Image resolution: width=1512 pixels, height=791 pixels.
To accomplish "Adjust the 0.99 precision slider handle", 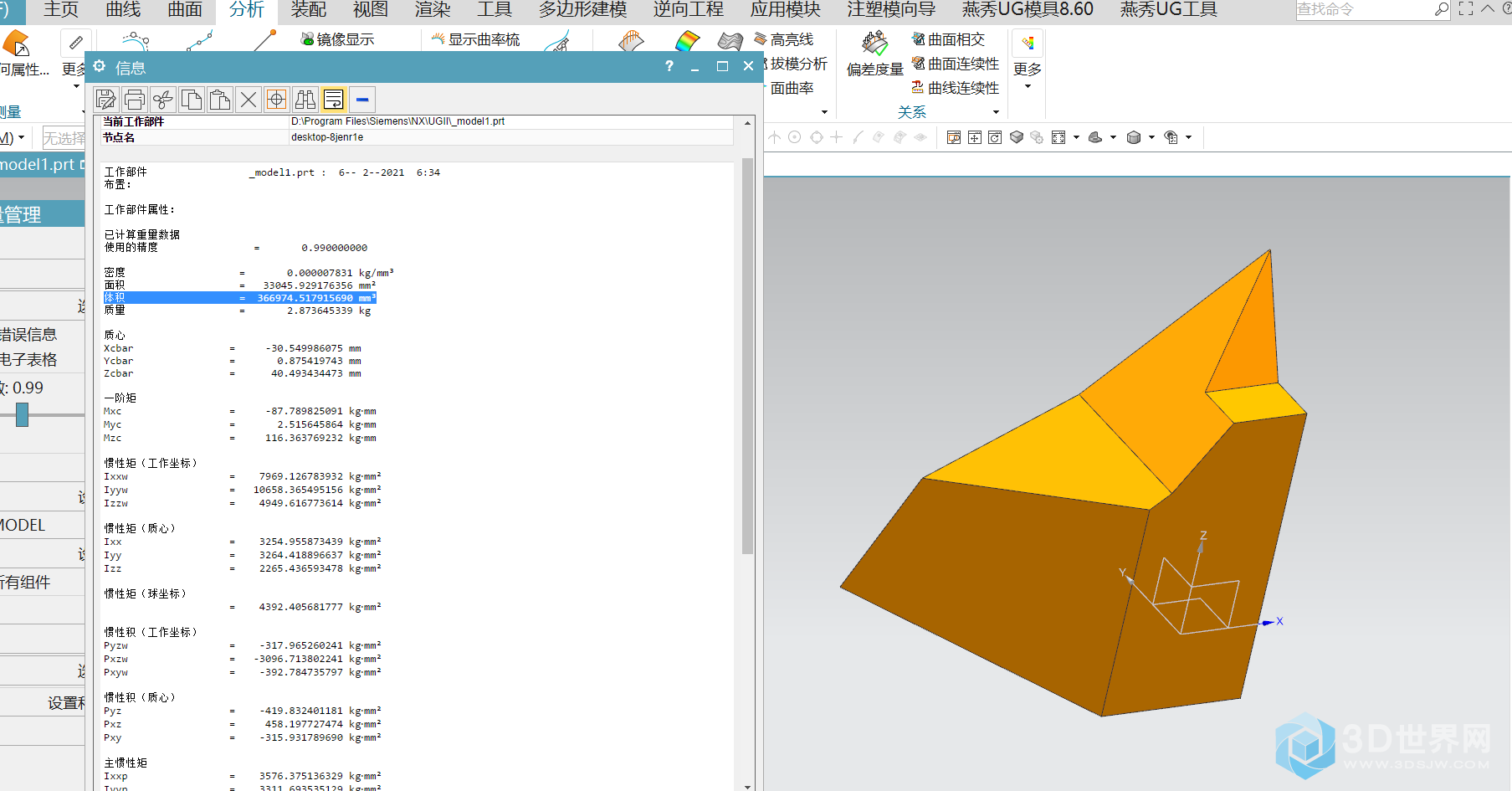I will 22,414.
